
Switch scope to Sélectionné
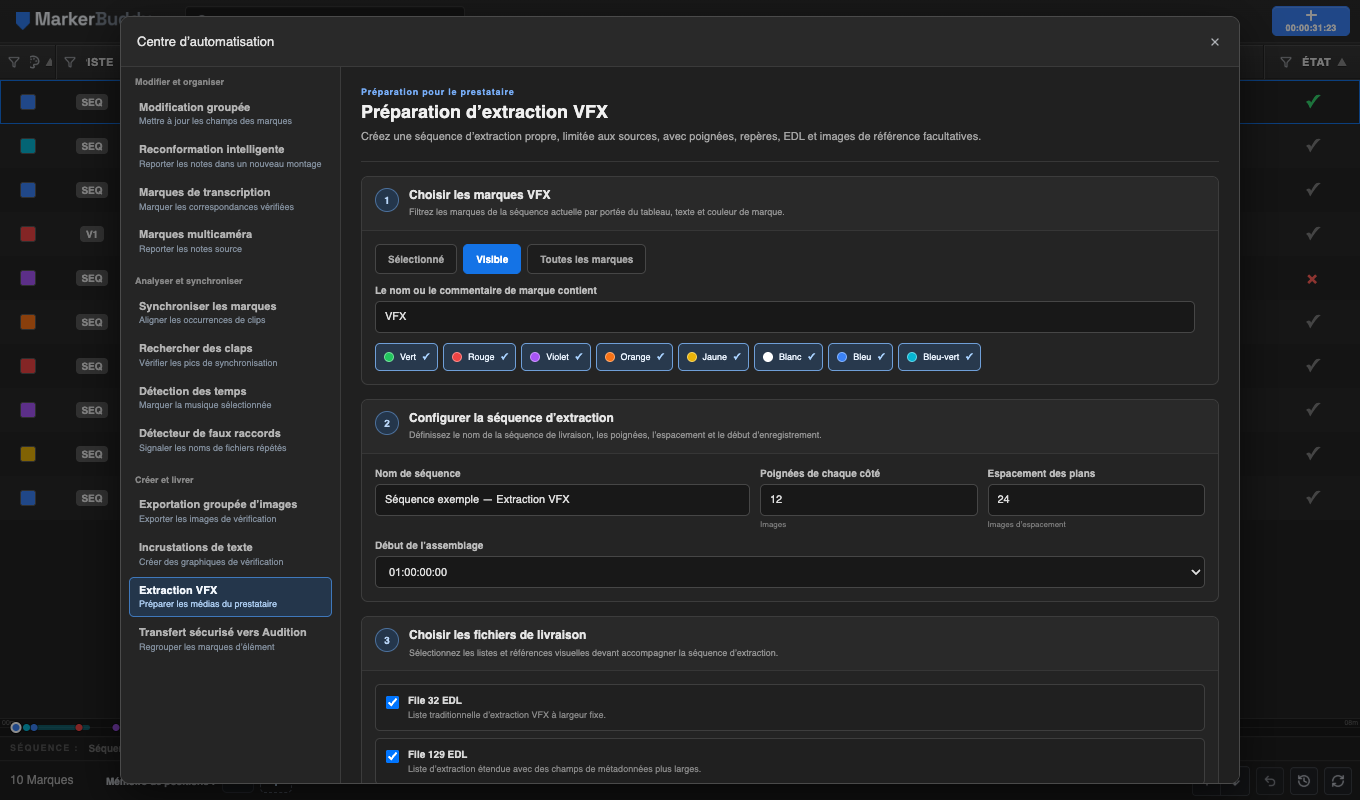point(416,259)
